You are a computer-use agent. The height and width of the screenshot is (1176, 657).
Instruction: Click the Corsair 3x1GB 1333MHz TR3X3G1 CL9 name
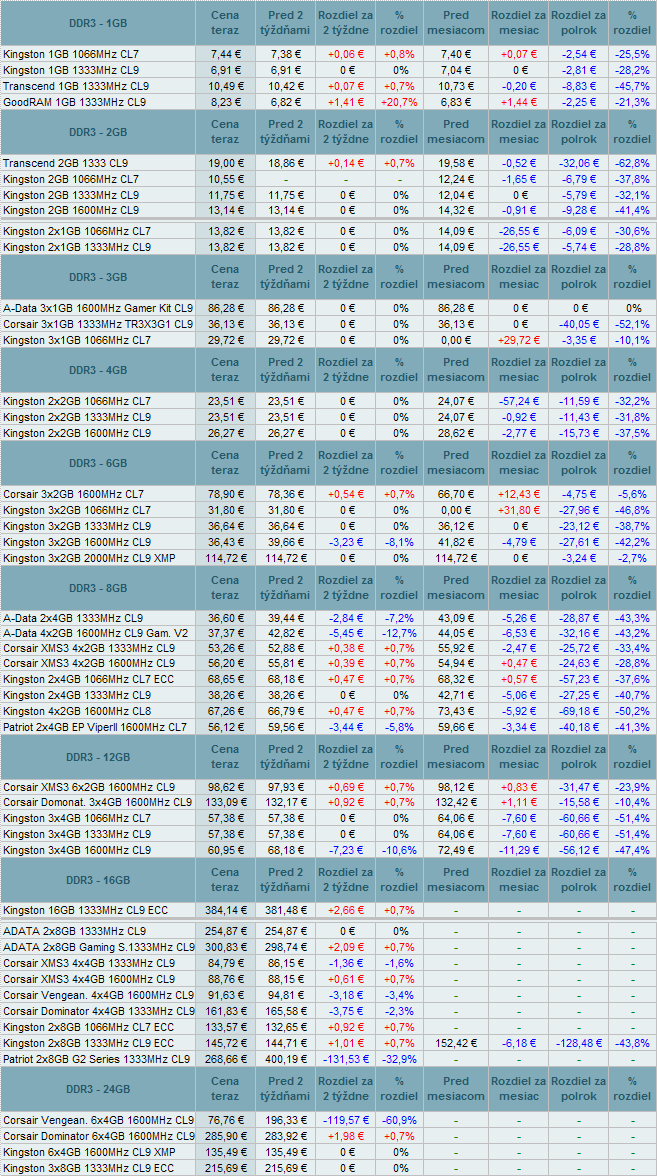click(x=98, y=324)
